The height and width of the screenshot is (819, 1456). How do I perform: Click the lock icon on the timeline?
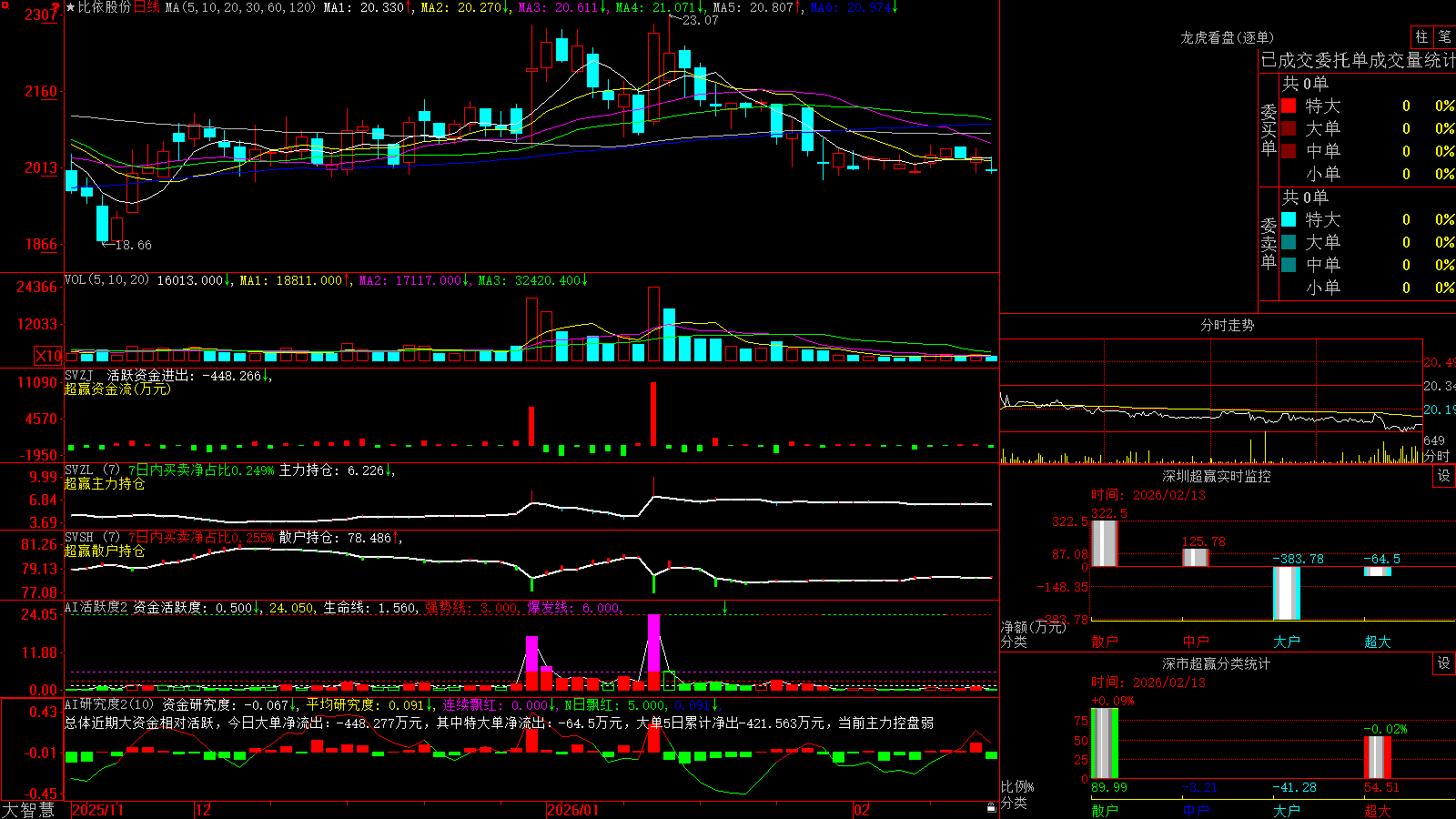pyautogui.click(x=991, y=807)
